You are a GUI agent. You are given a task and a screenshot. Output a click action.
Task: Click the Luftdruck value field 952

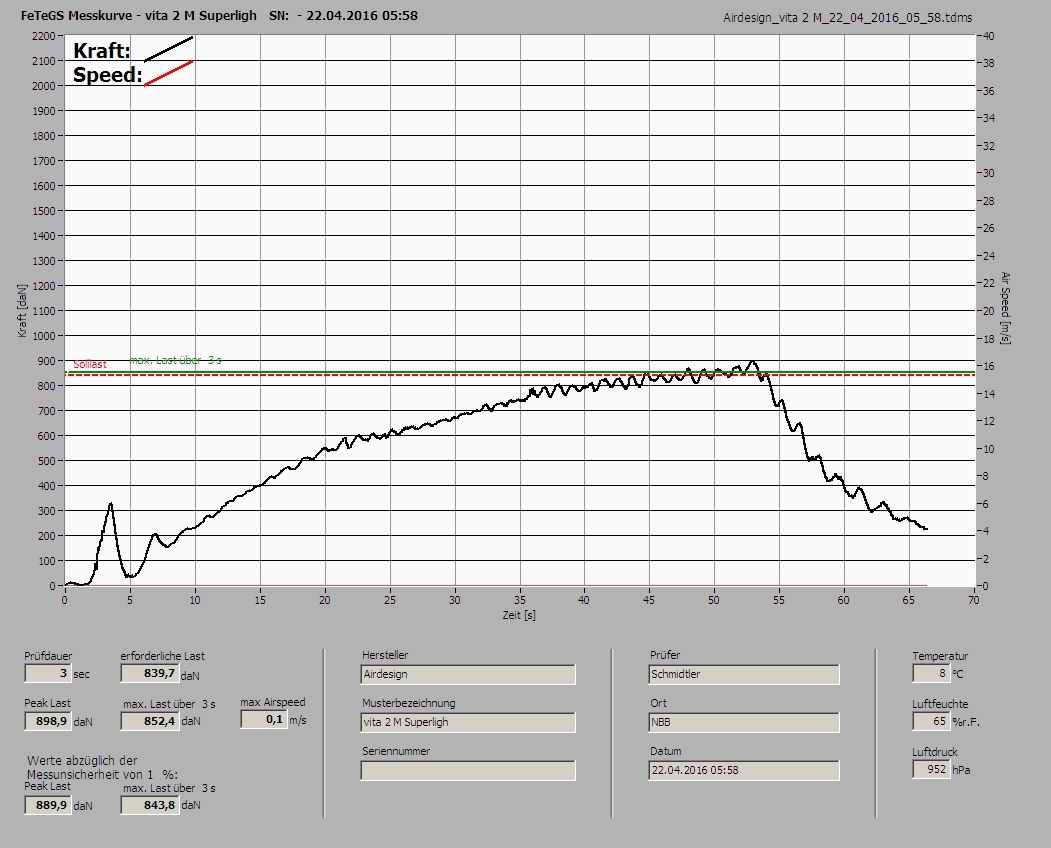click(x=930, y=769)
